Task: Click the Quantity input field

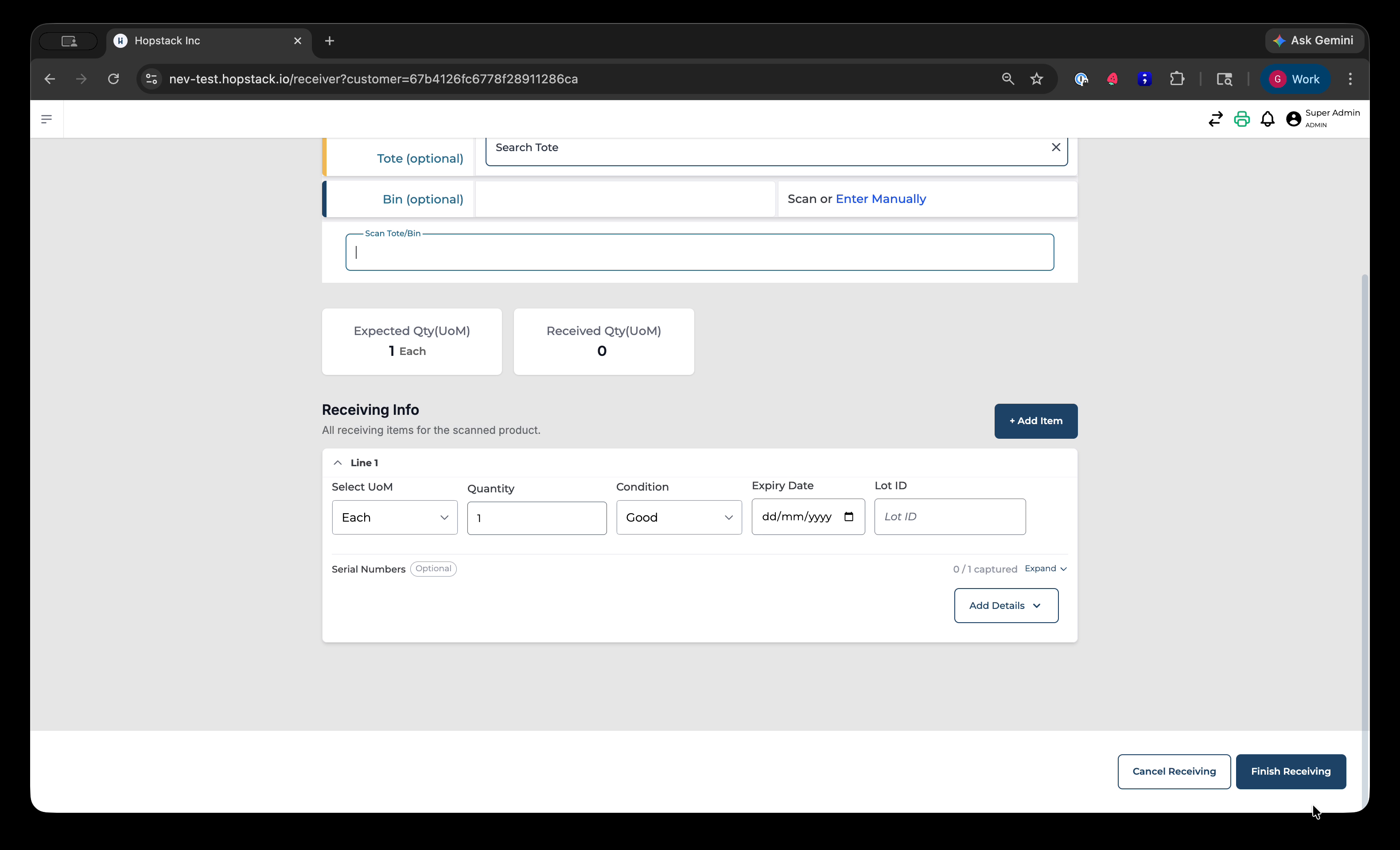Action: tap(537, 518)
